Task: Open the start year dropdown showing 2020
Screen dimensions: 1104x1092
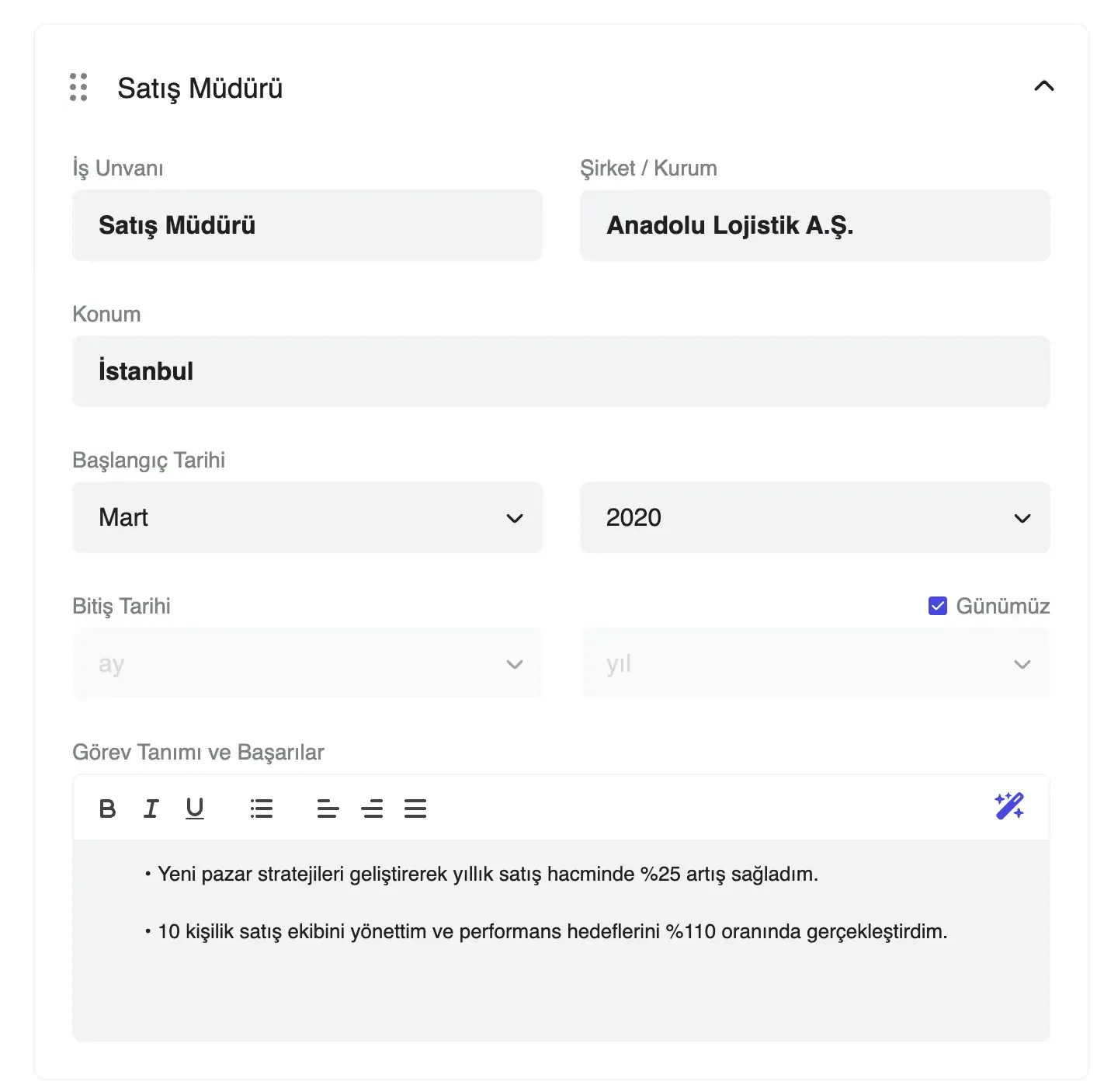Action: [814, 517]
